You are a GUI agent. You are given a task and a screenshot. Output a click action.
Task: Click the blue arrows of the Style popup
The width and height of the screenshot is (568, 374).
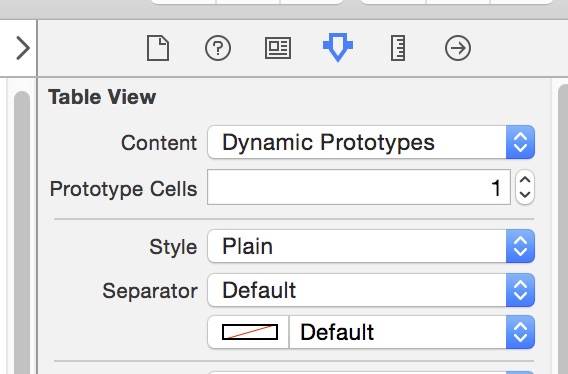(520, 246)
